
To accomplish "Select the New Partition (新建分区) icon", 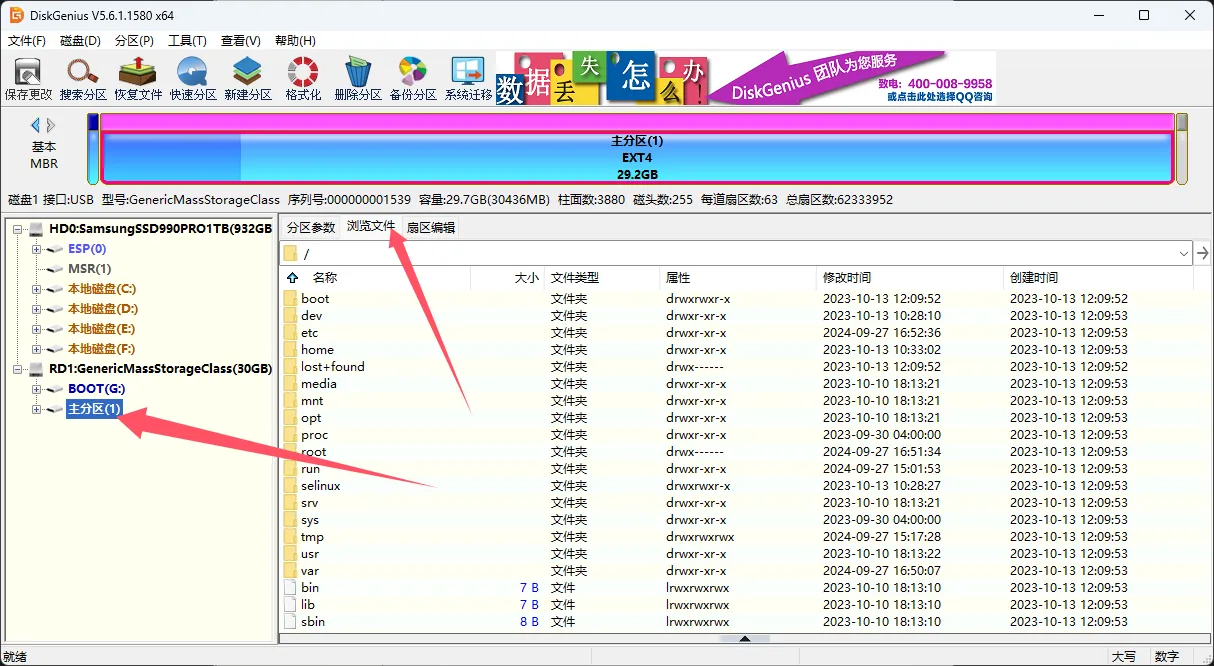I will click(x=248, y=78).
